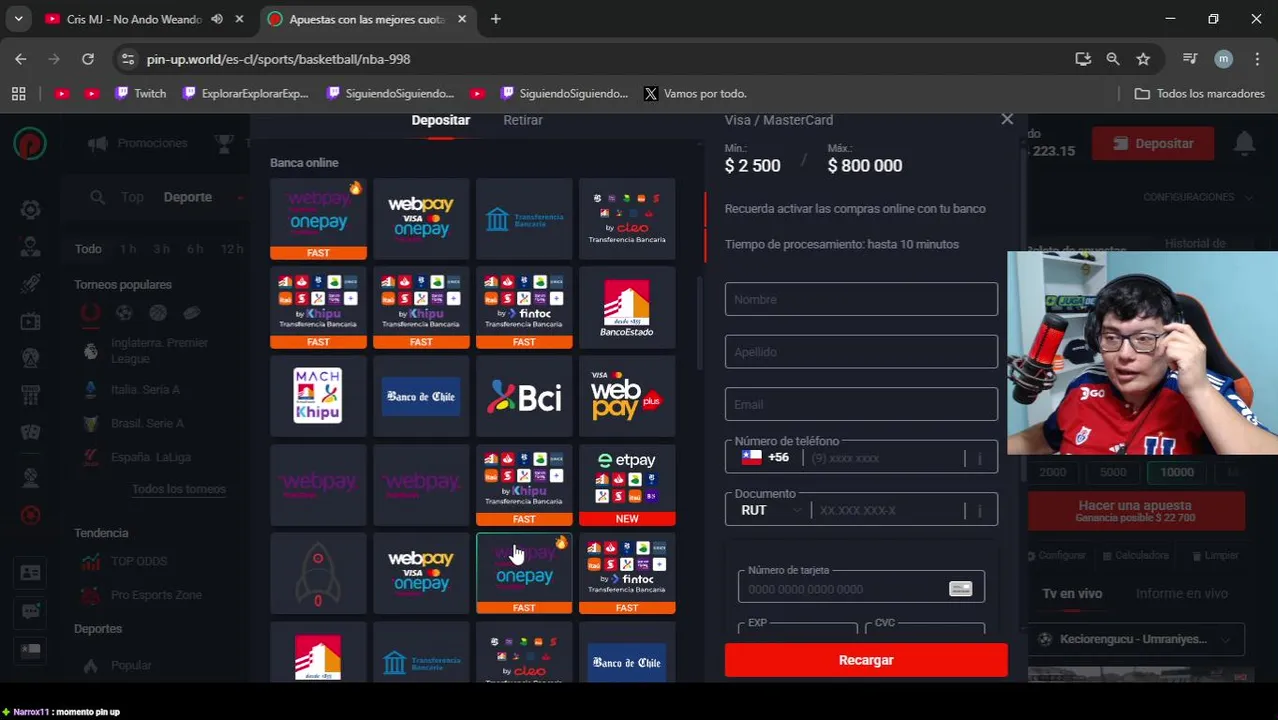Viewport: 1278px width, 720px height.
Task: Click the site info icon in address bar
Action: pyautogui.click(x=127, y=59)
